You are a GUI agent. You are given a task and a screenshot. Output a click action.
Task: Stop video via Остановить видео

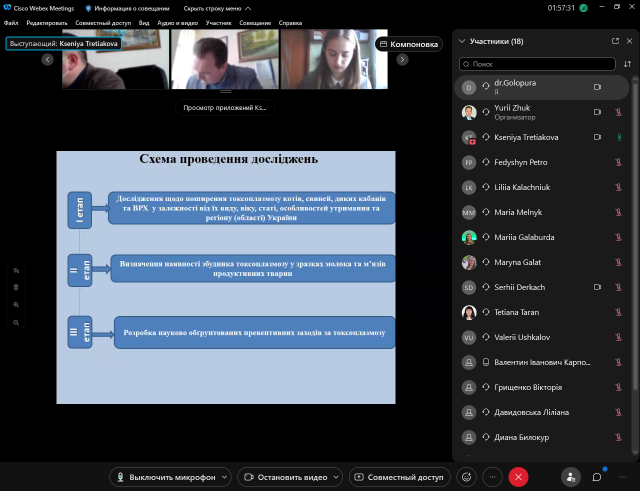pos(286,477)
